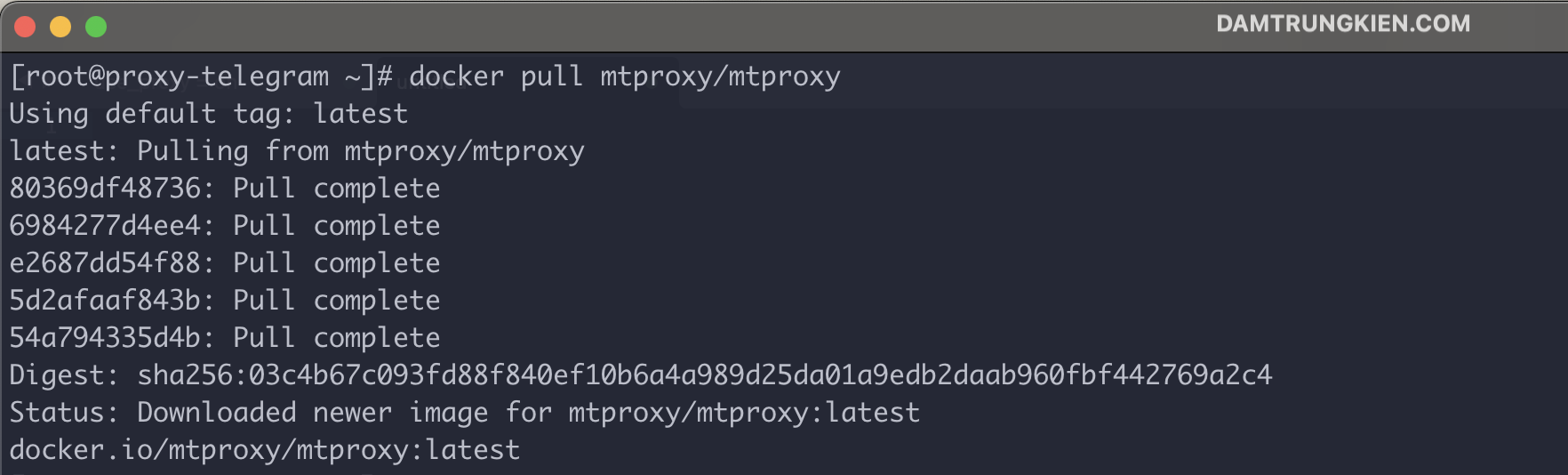Close the terminal window with red button

[x=25, y=27]
